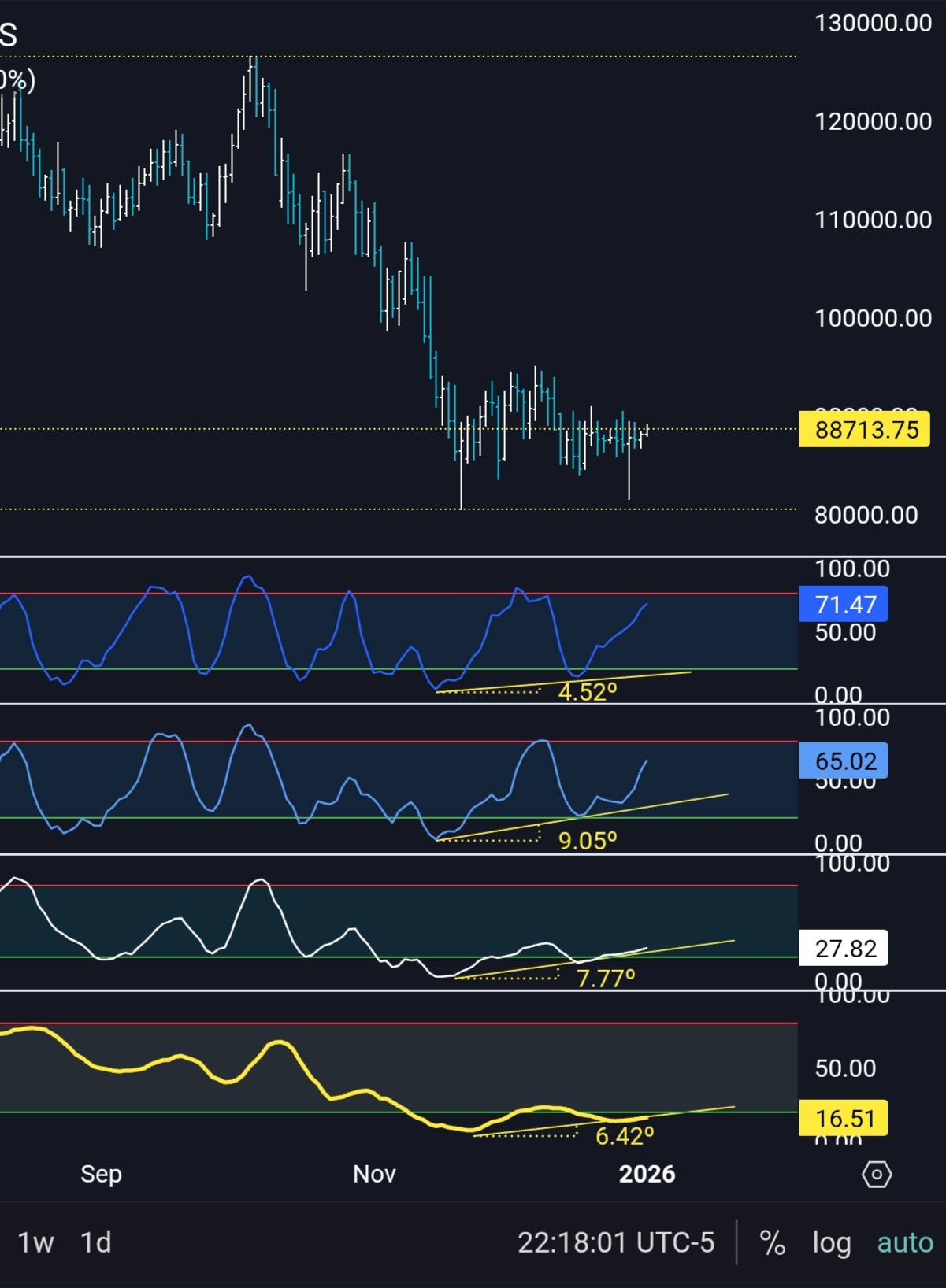Select indicator value label 16.51
Image resolution: width=946 pixels, height=1288 pixels.
[x=844, y=1118]
